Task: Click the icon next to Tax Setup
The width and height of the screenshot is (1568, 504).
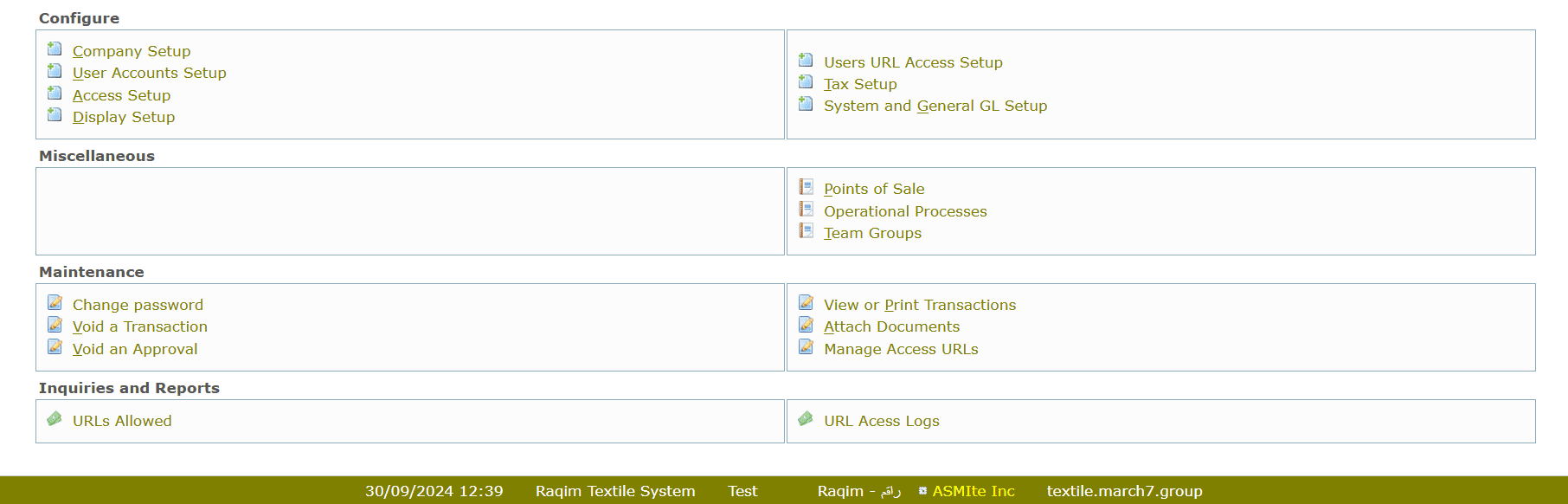Action: coord(806,82)
